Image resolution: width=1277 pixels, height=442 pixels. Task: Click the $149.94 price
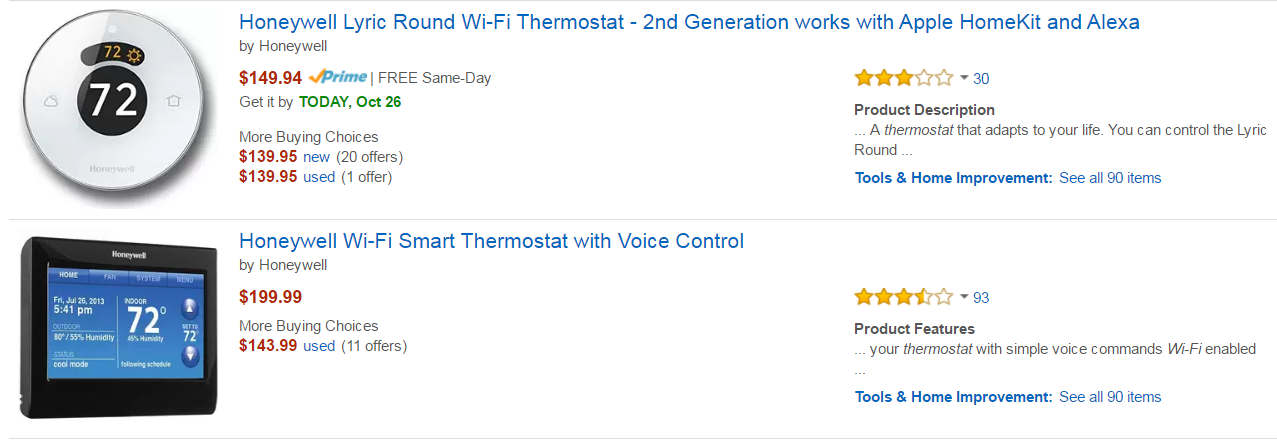tap(270, 77)
